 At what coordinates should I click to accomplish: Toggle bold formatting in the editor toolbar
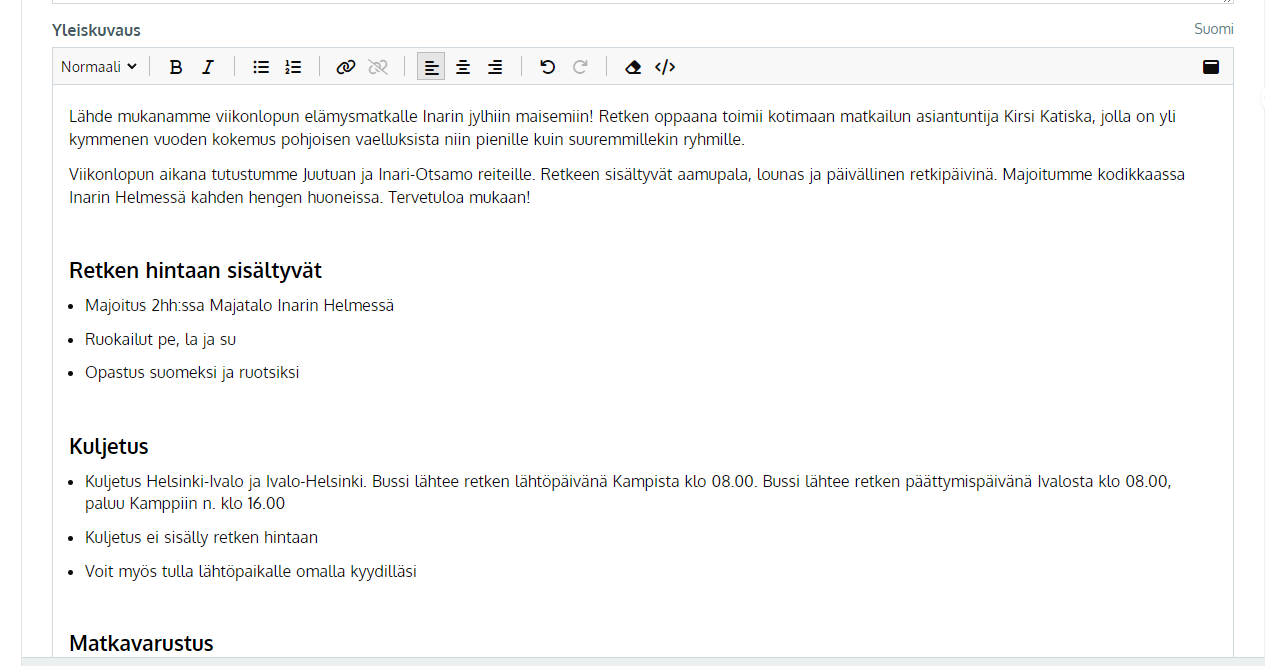click(x=176, y=67)
